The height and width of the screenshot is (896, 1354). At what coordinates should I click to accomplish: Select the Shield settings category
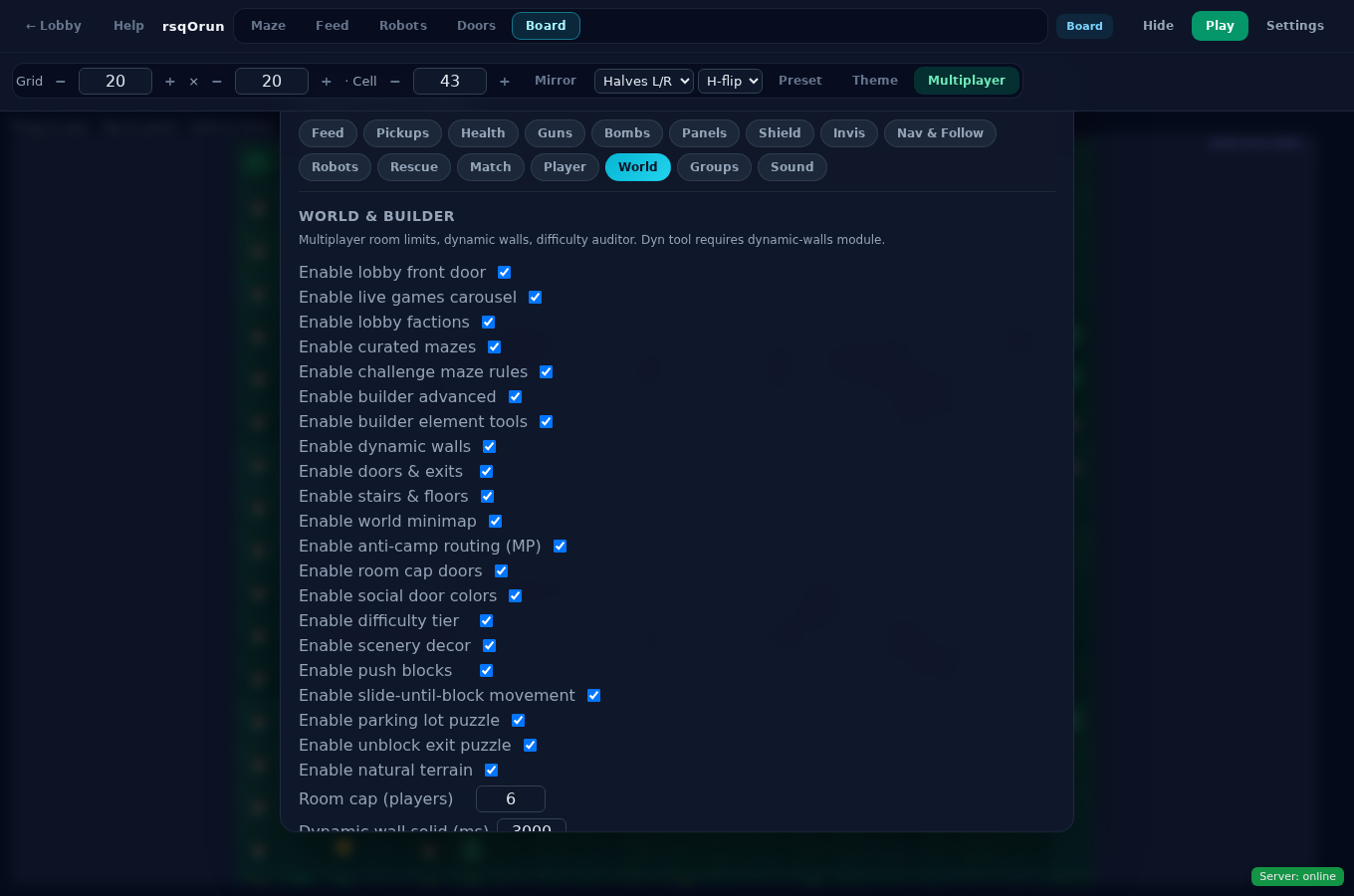coord(780,133)
